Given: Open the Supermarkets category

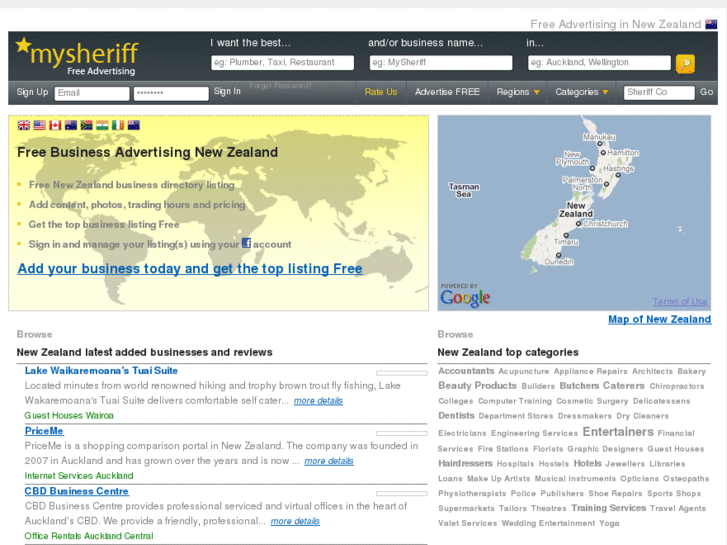Looking at the screenshot, I should (x=466, y=508).
